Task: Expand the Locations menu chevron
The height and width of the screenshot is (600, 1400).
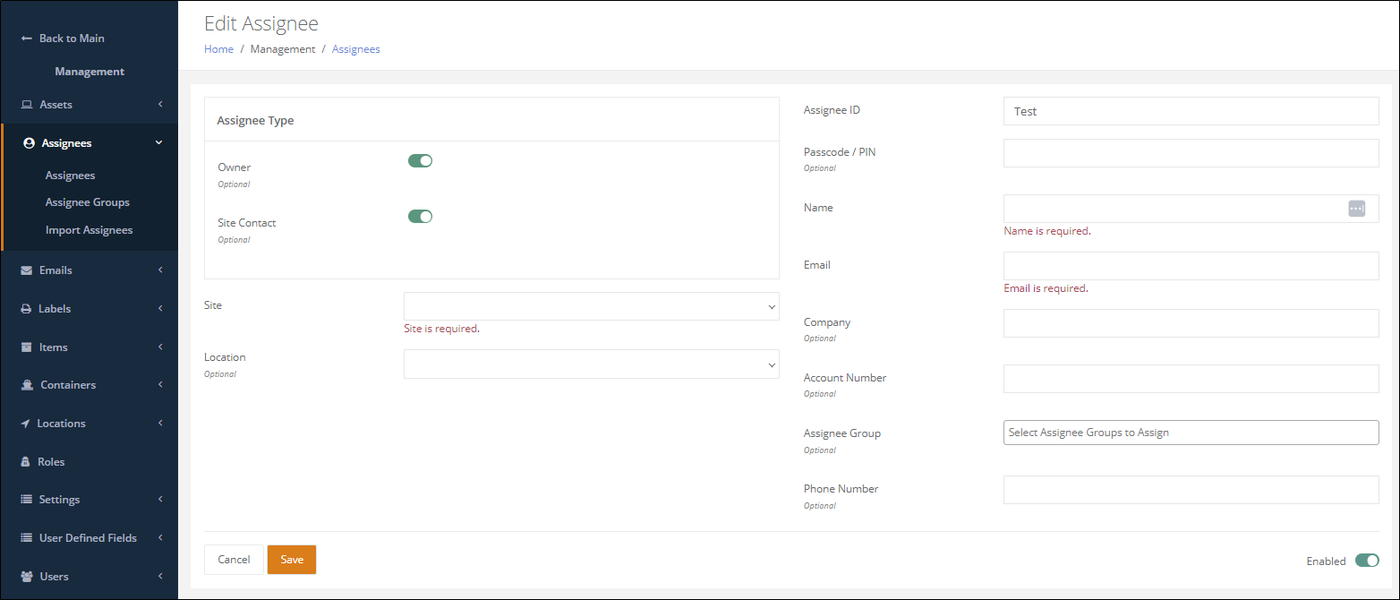Action: [160, 424]
